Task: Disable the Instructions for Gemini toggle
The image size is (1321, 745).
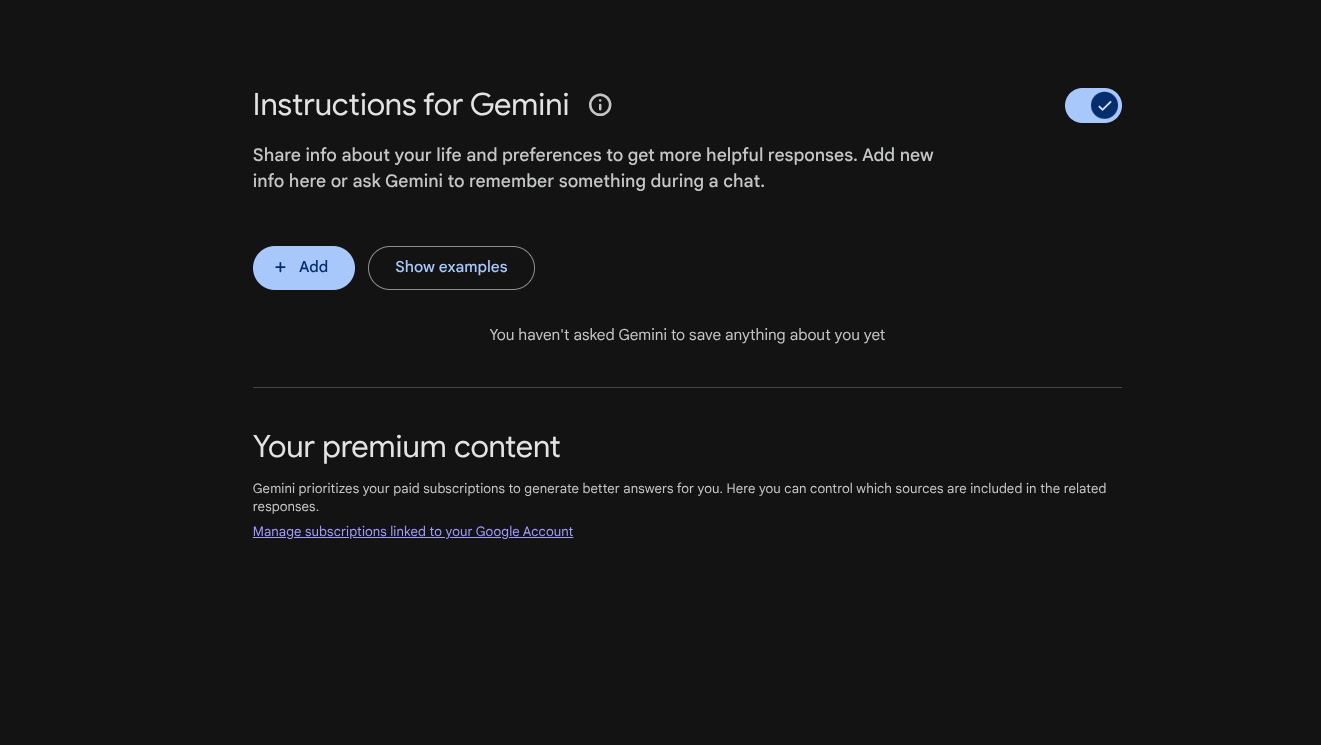Action: [1093, 106]
